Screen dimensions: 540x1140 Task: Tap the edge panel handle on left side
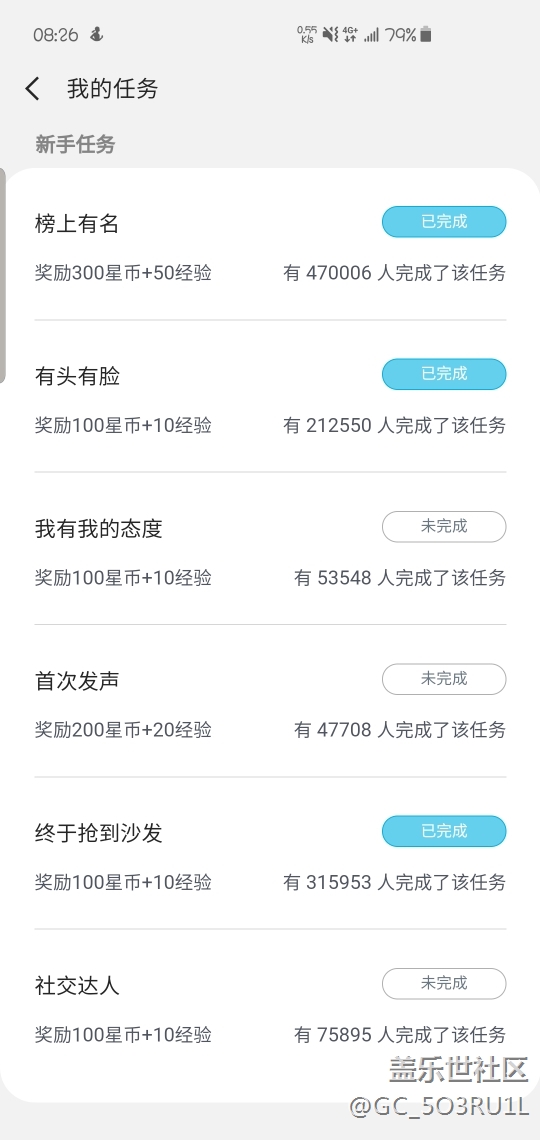(3, 275)
